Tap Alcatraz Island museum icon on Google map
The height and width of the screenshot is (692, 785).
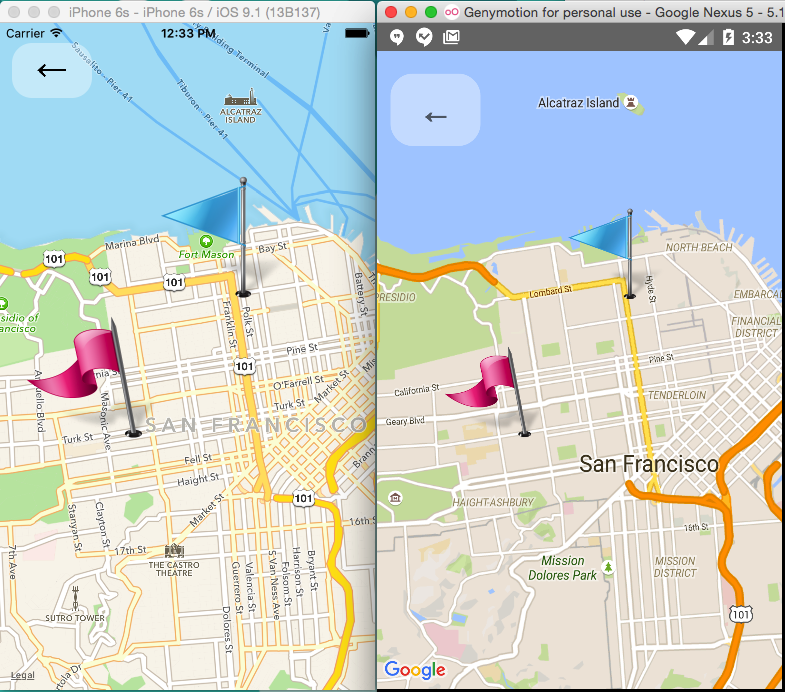(631, 103)
